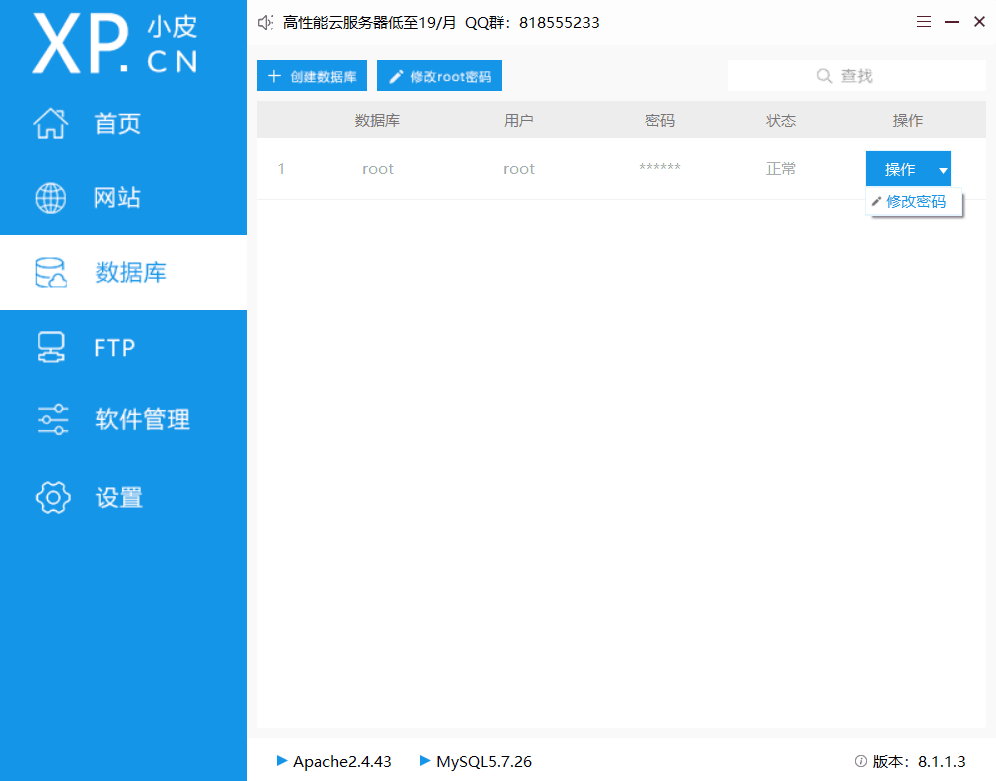Click the masked ****** password cell
The height and width of the screenshot is (781, 996).
click(659, 167)
